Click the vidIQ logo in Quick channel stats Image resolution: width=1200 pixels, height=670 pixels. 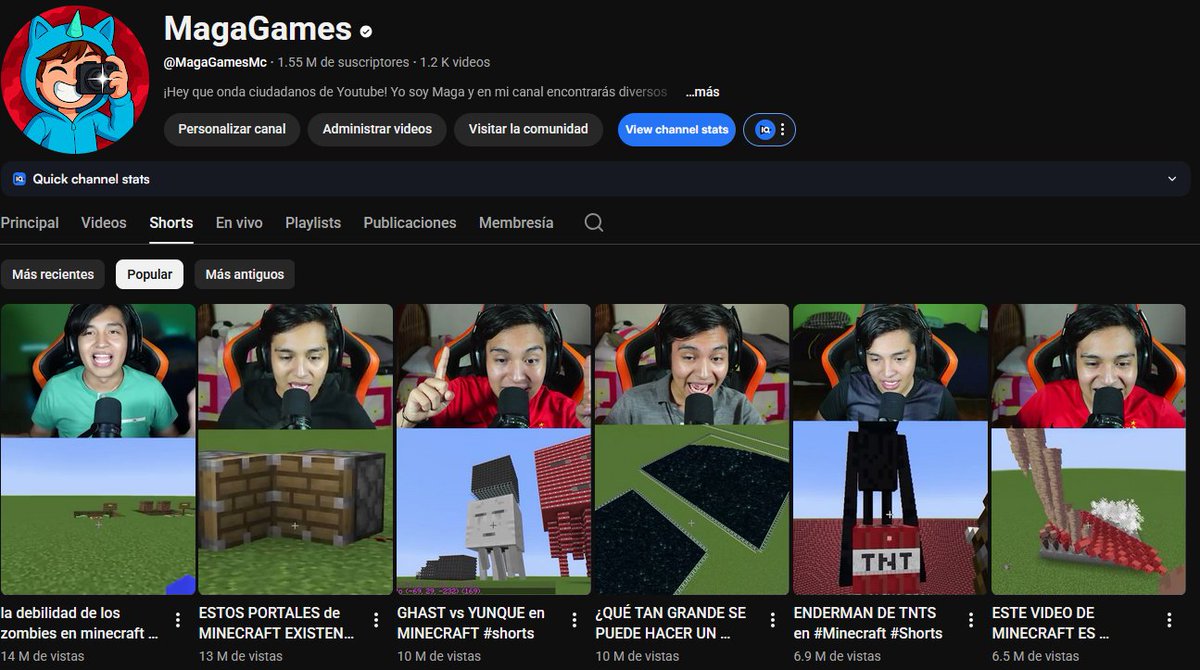pyautogui.click(x=19, y=179)
